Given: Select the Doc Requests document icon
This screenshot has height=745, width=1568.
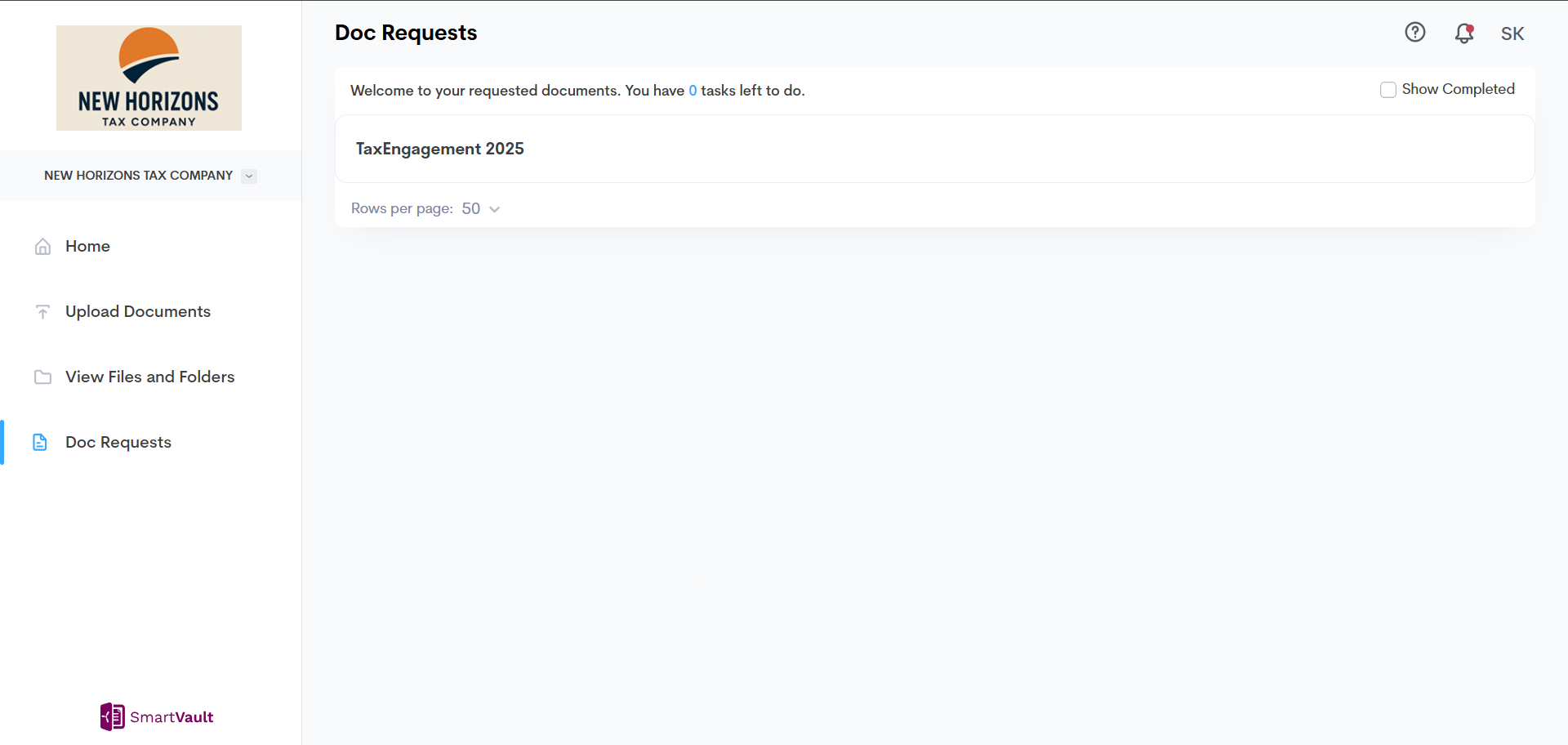Looking at the screenshot, I should point(40,442).
